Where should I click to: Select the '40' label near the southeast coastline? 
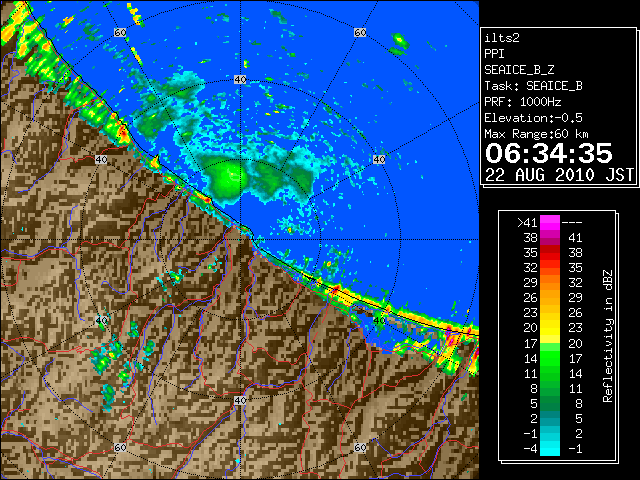coord(379,320)
